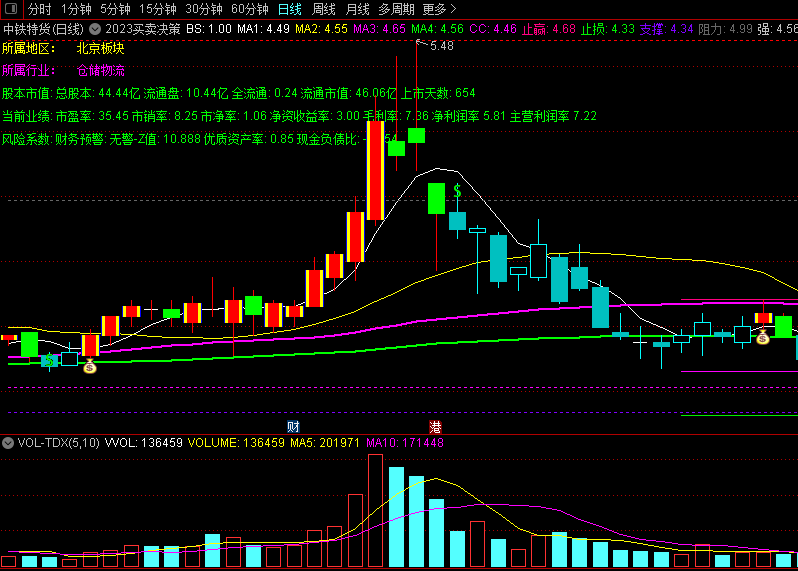Screen dimensions: 798x571
Task: Click the panel layout icon at top-left
Action: 11,9
